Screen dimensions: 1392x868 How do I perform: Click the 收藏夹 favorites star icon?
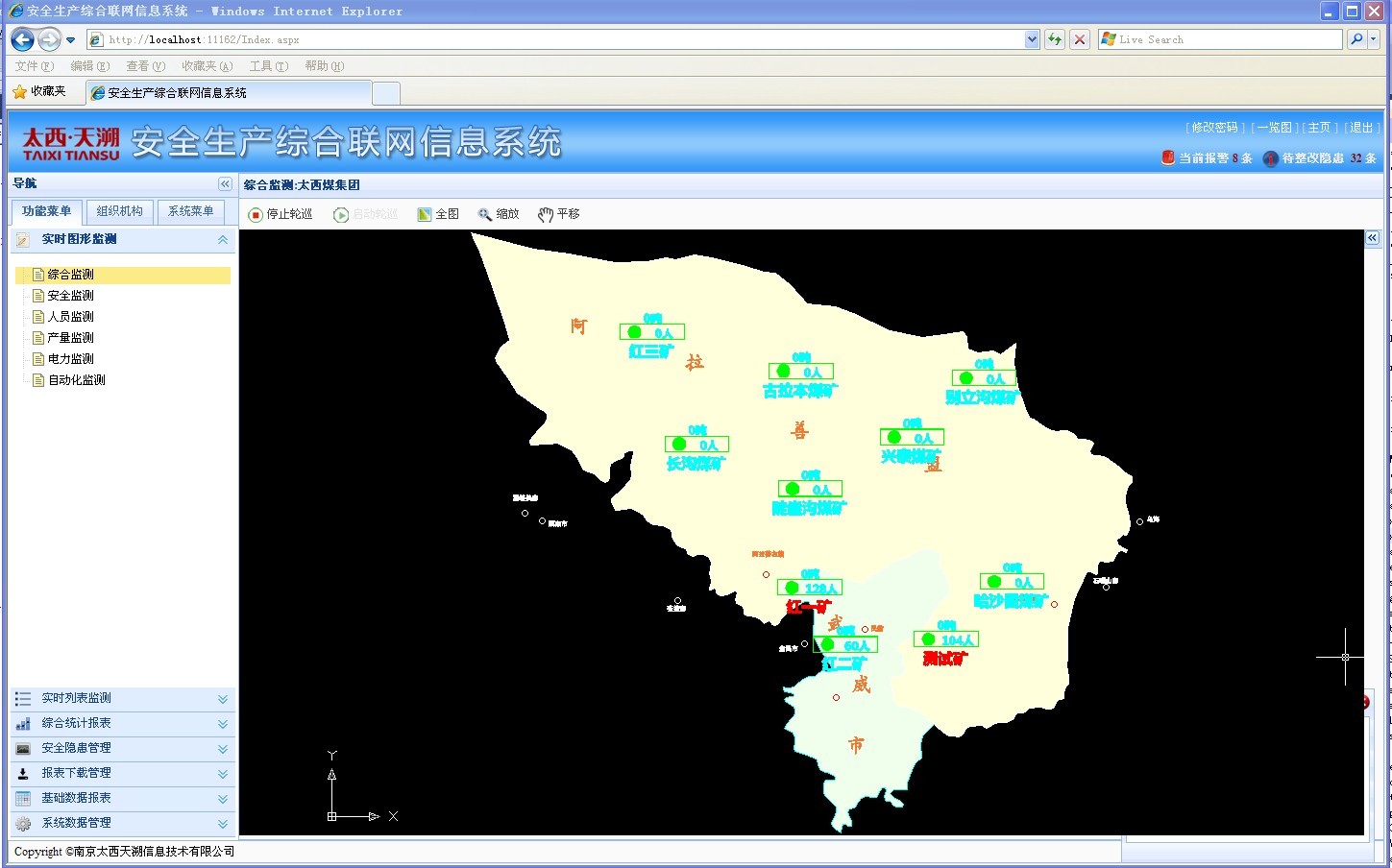click(19, 92)
